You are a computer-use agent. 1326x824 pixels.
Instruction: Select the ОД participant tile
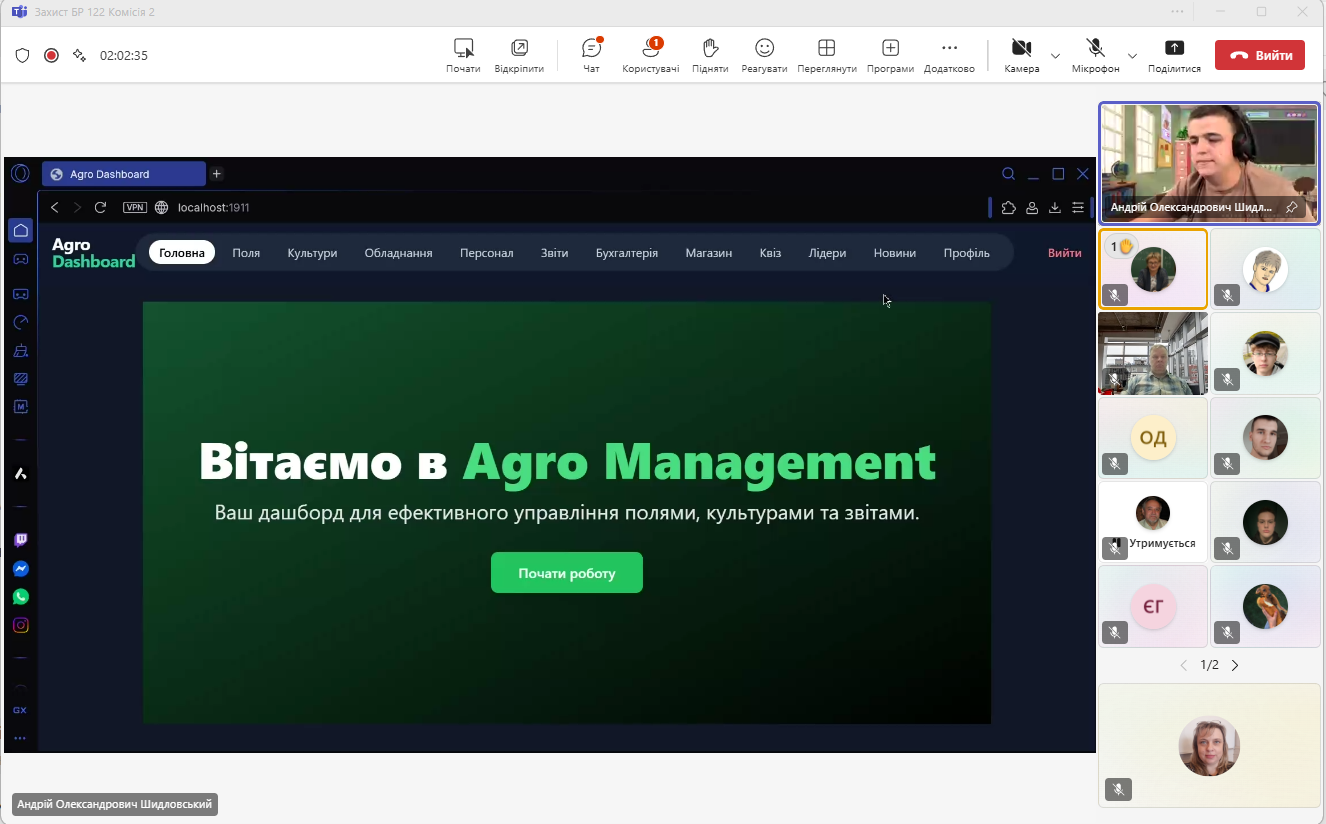1153,438
